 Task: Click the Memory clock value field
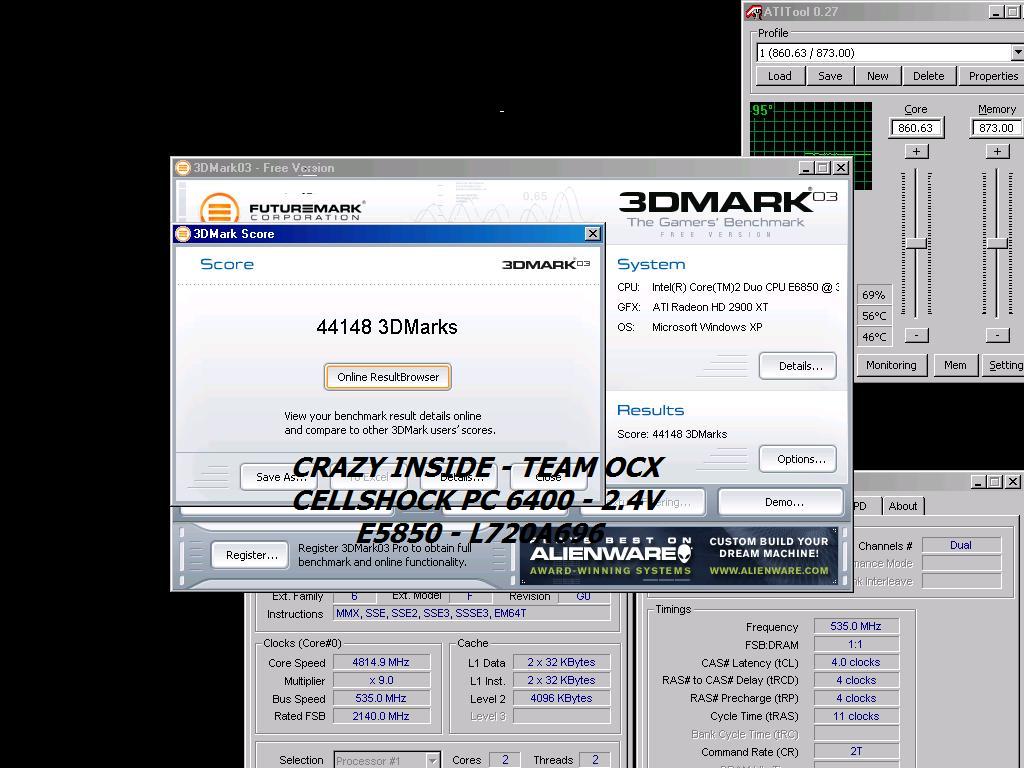[996, 128]
